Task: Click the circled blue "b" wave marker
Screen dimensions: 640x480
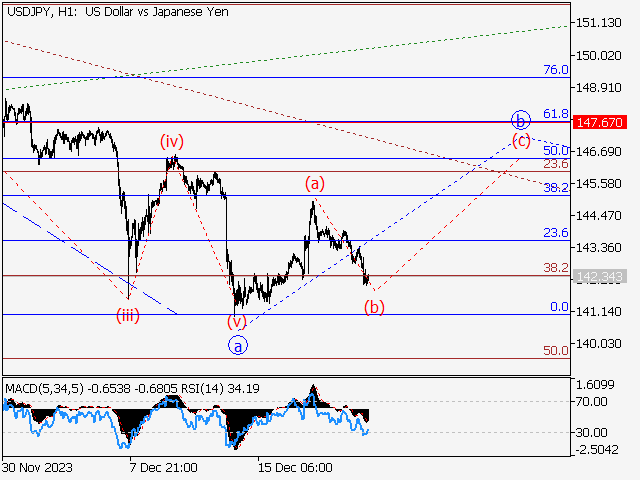Action: click(x=519, y=118)
